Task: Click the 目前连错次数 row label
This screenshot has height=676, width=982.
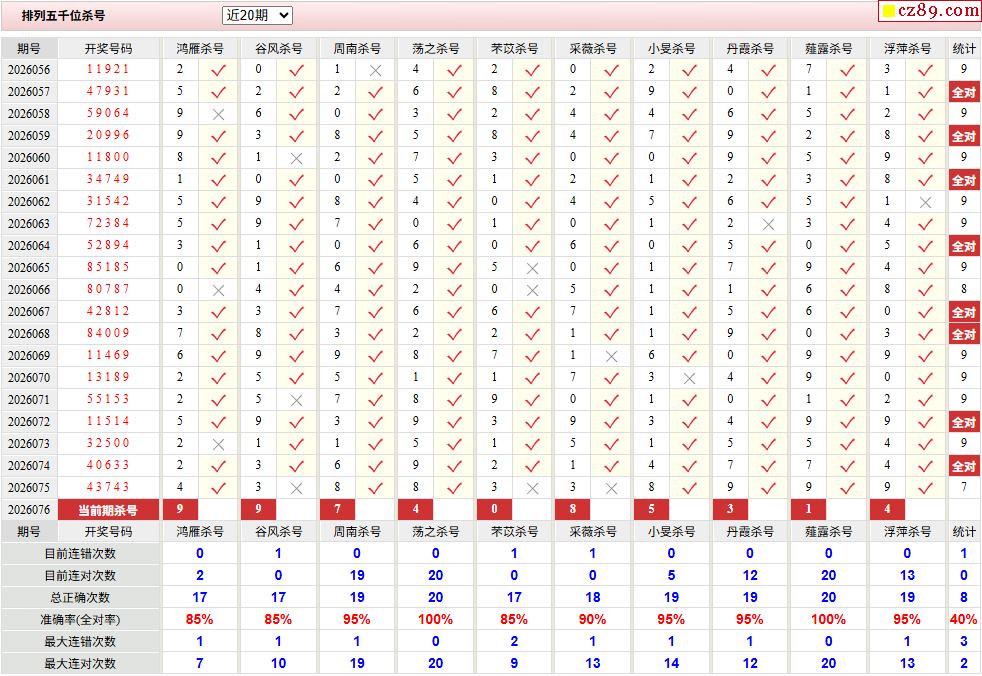Action: coord(80,554)
